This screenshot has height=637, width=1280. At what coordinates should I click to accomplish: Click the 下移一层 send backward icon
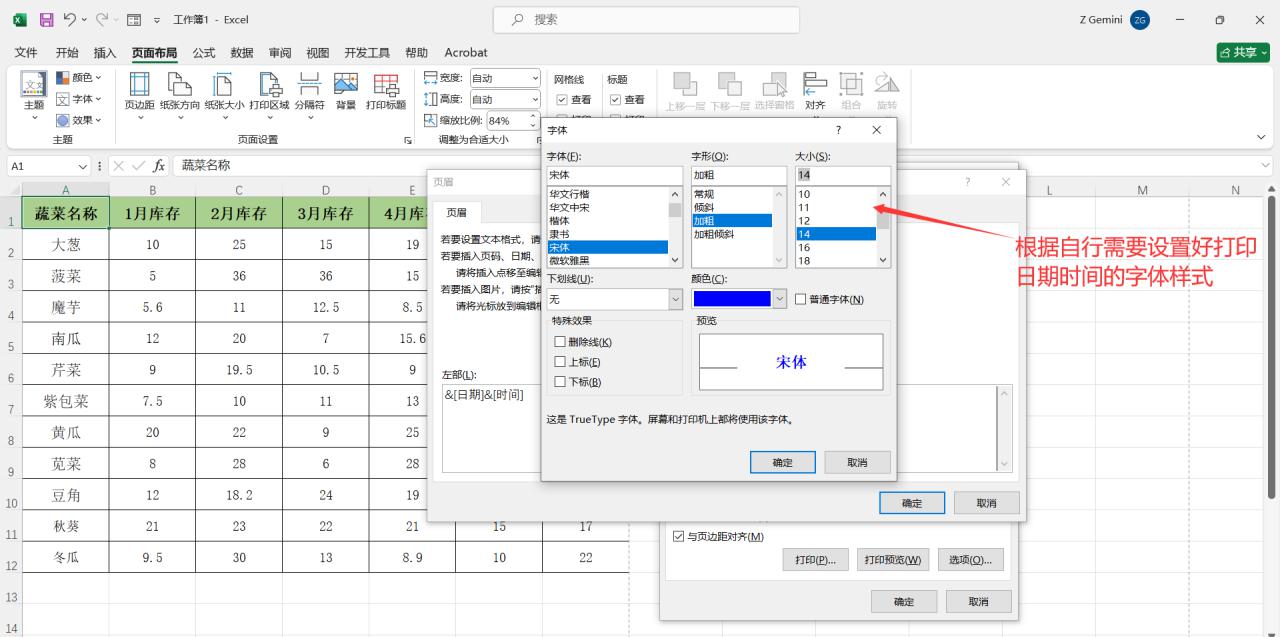[730, 83]
